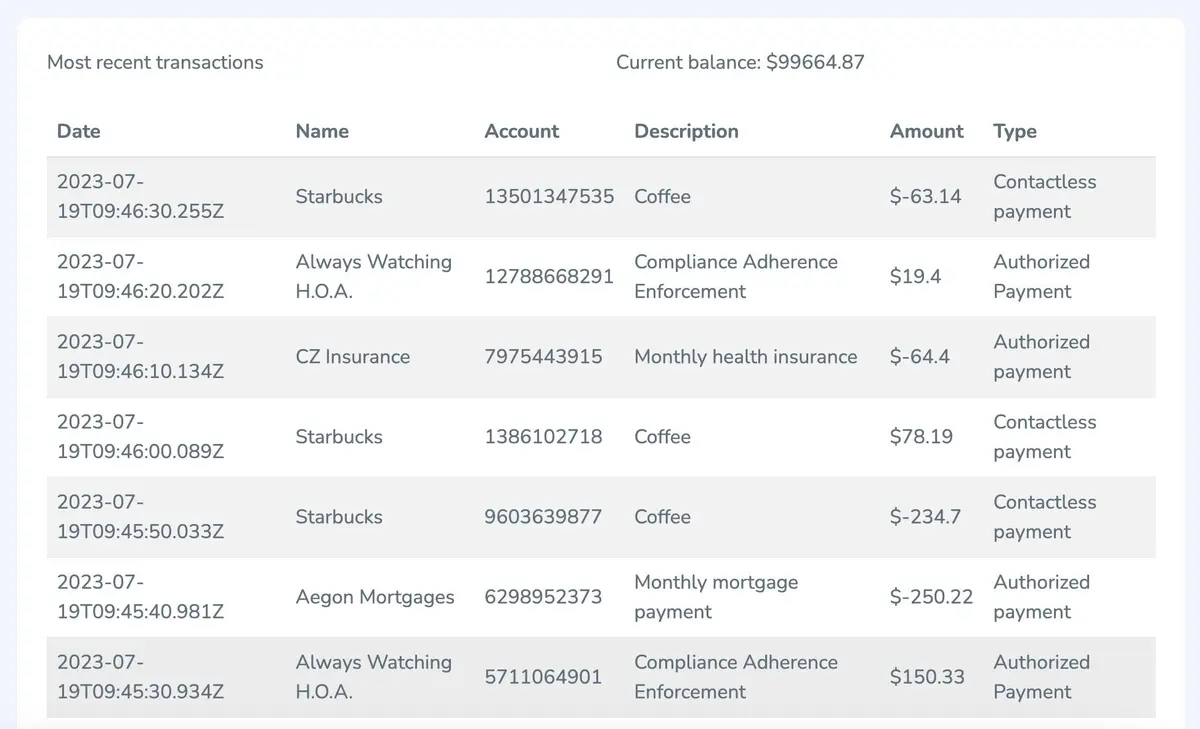Sort table by the Date column header
Viewport: 1200px width, 729px height.
point(78,131)
